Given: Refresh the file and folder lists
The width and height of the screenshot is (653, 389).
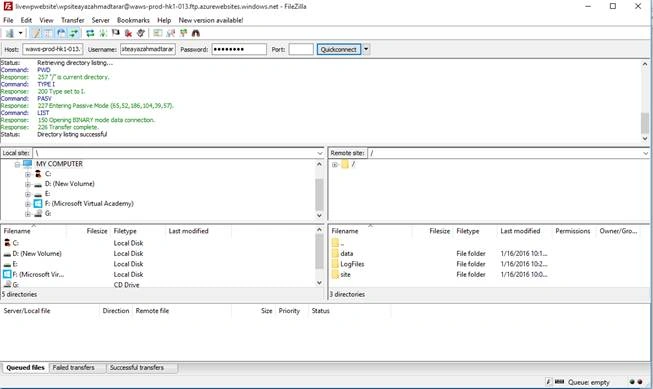Looking at the screenshot, I should (x=90, y=33).
